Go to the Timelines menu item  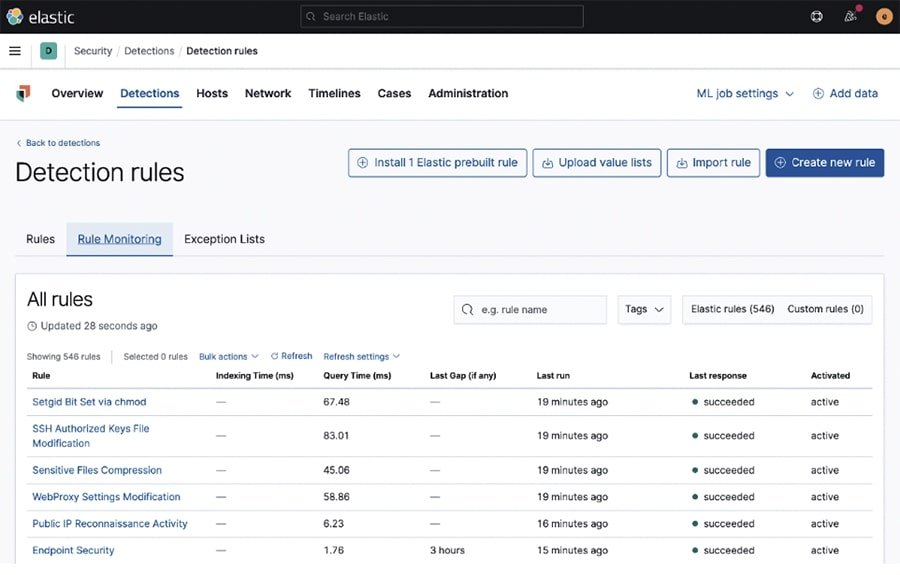pyautogui.click(x=334, y=93)
